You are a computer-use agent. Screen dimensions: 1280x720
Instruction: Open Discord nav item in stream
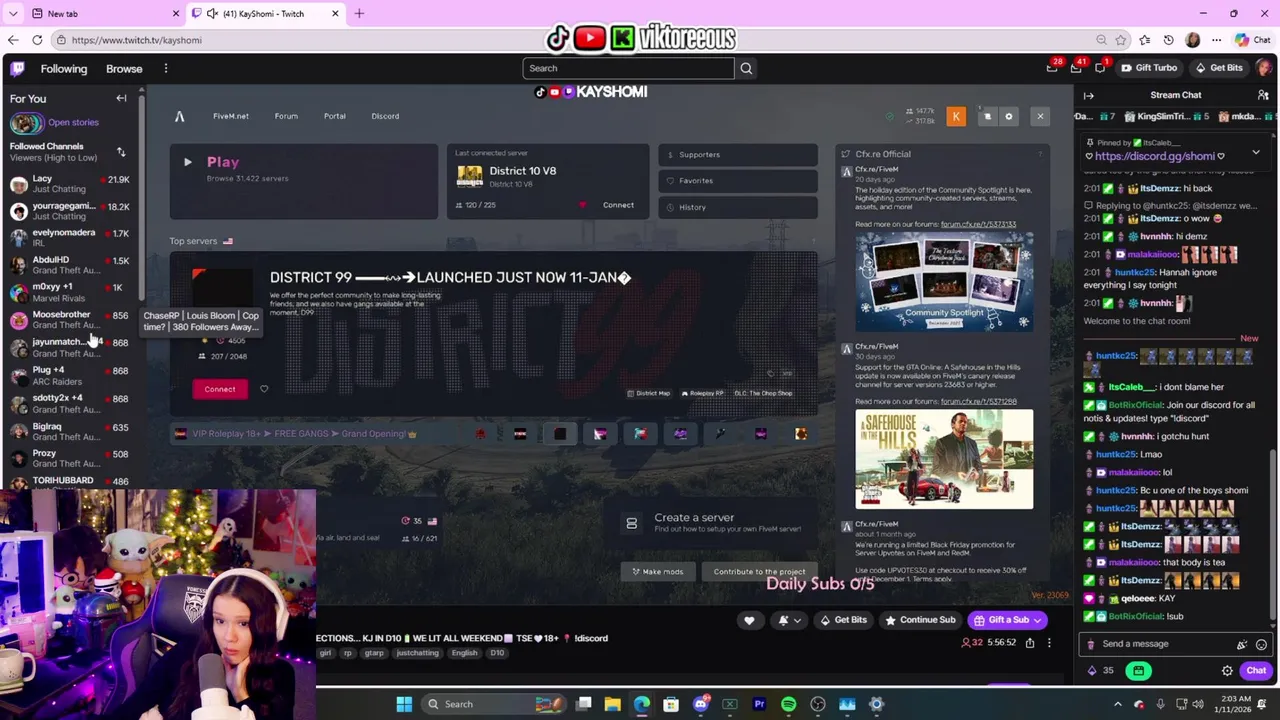tap(385, 116)
